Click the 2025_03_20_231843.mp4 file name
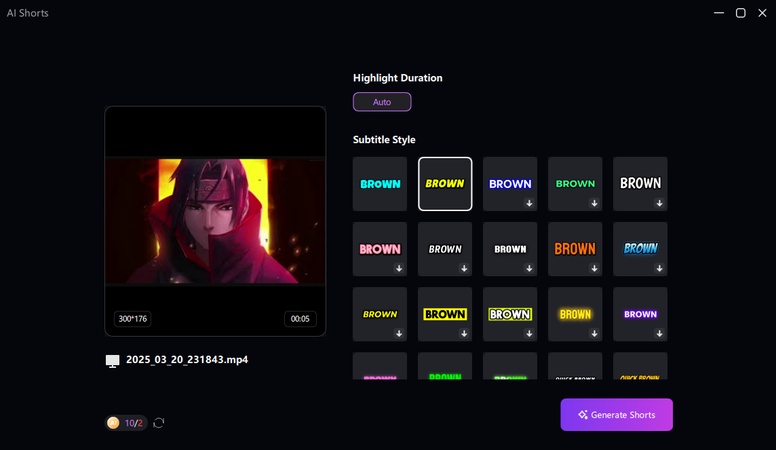This screenshot has width=776, height=450. point(187,359)
